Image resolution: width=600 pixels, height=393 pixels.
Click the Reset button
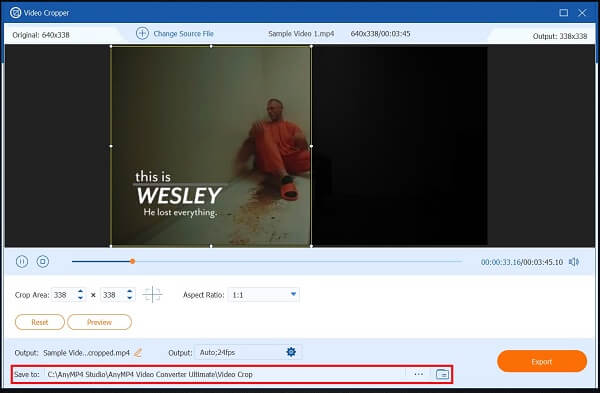[40, 322]
